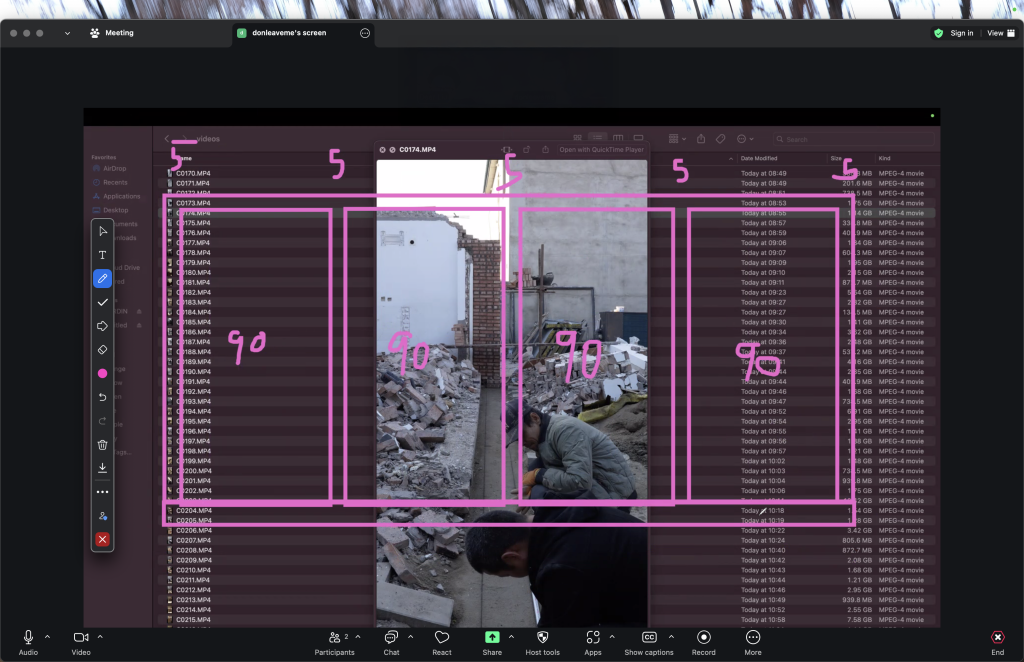Click the trash Clear annotations icon
Screen dimensions: 1024x662
[102, 444]
